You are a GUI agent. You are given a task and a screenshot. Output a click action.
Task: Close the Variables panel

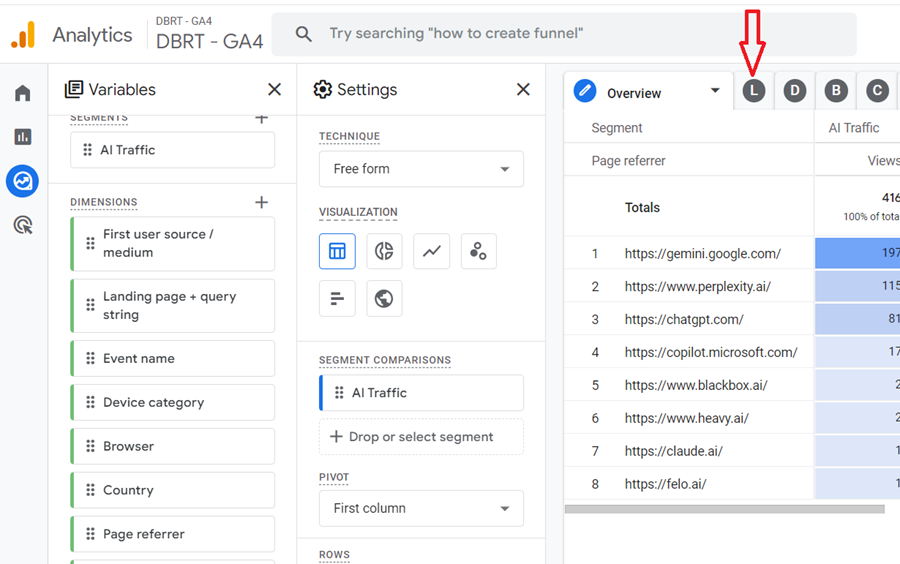(274, 90)
